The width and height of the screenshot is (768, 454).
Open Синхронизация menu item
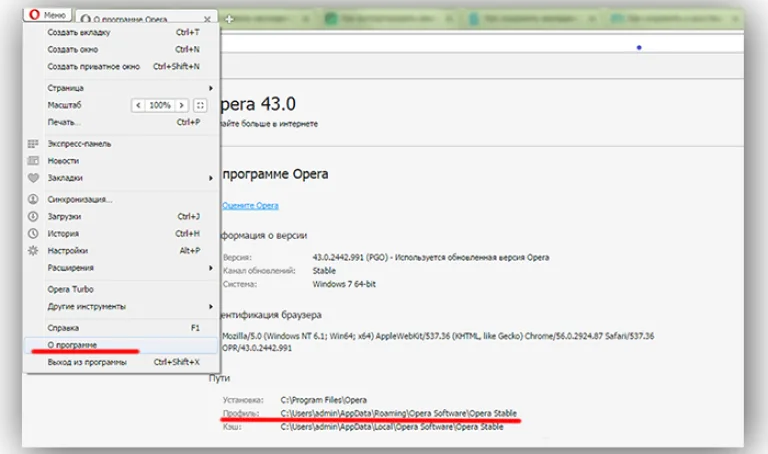pyautogui.click(x=122, y=199)
